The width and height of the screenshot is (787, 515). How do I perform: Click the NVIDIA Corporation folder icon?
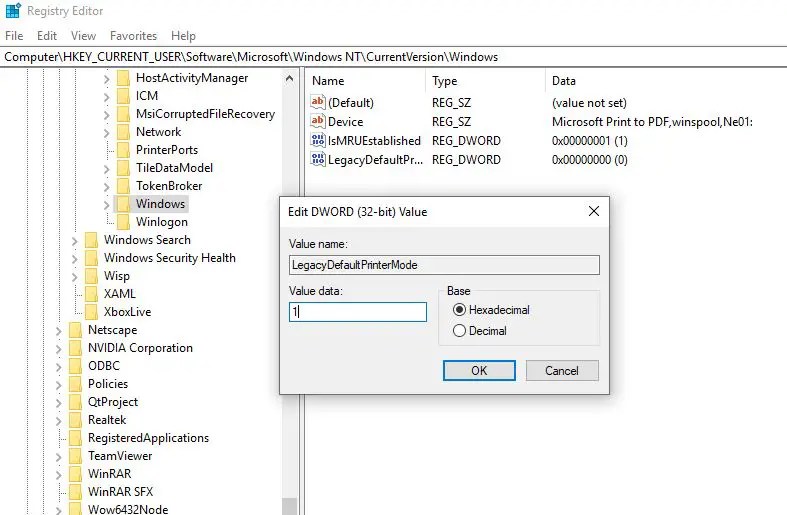[75, 348]
